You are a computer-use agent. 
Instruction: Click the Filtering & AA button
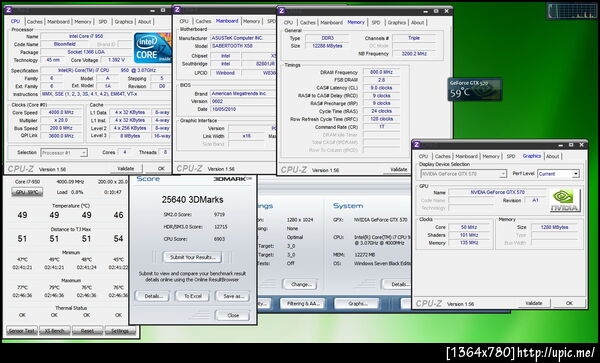click(302, 304)
